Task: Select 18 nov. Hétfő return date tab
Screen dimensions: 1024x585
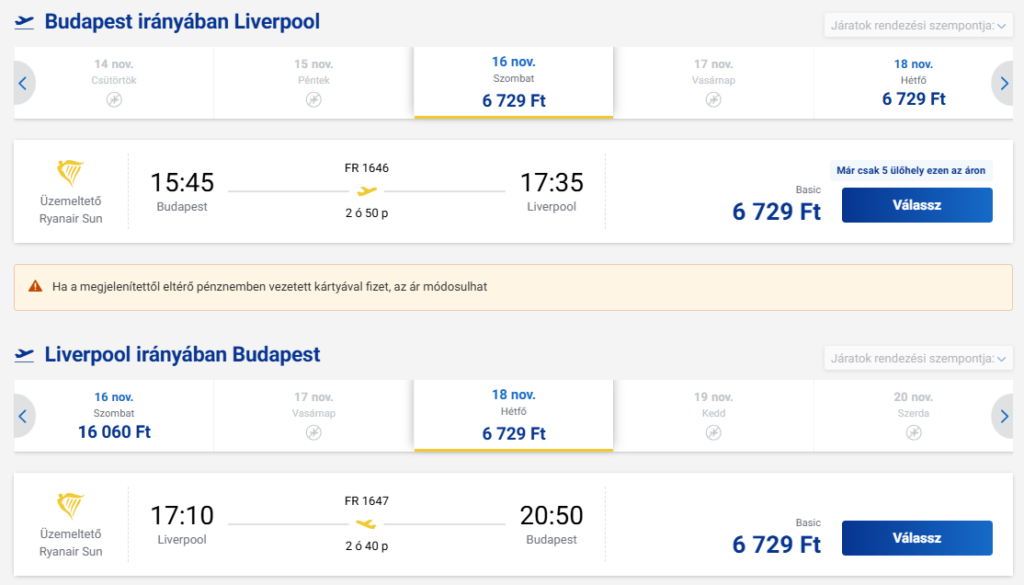Action: click(x=513, y=415)
